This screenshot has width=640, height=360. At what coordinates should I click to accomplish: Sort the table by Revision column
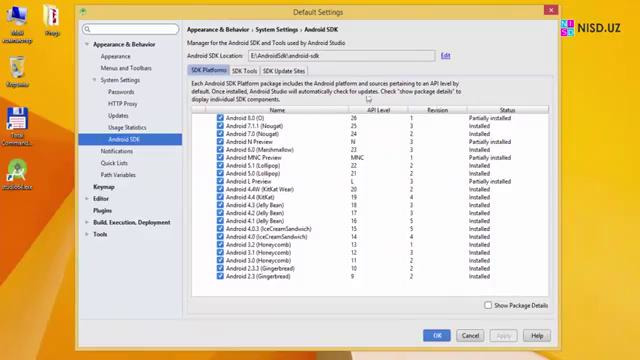[438, 110]
